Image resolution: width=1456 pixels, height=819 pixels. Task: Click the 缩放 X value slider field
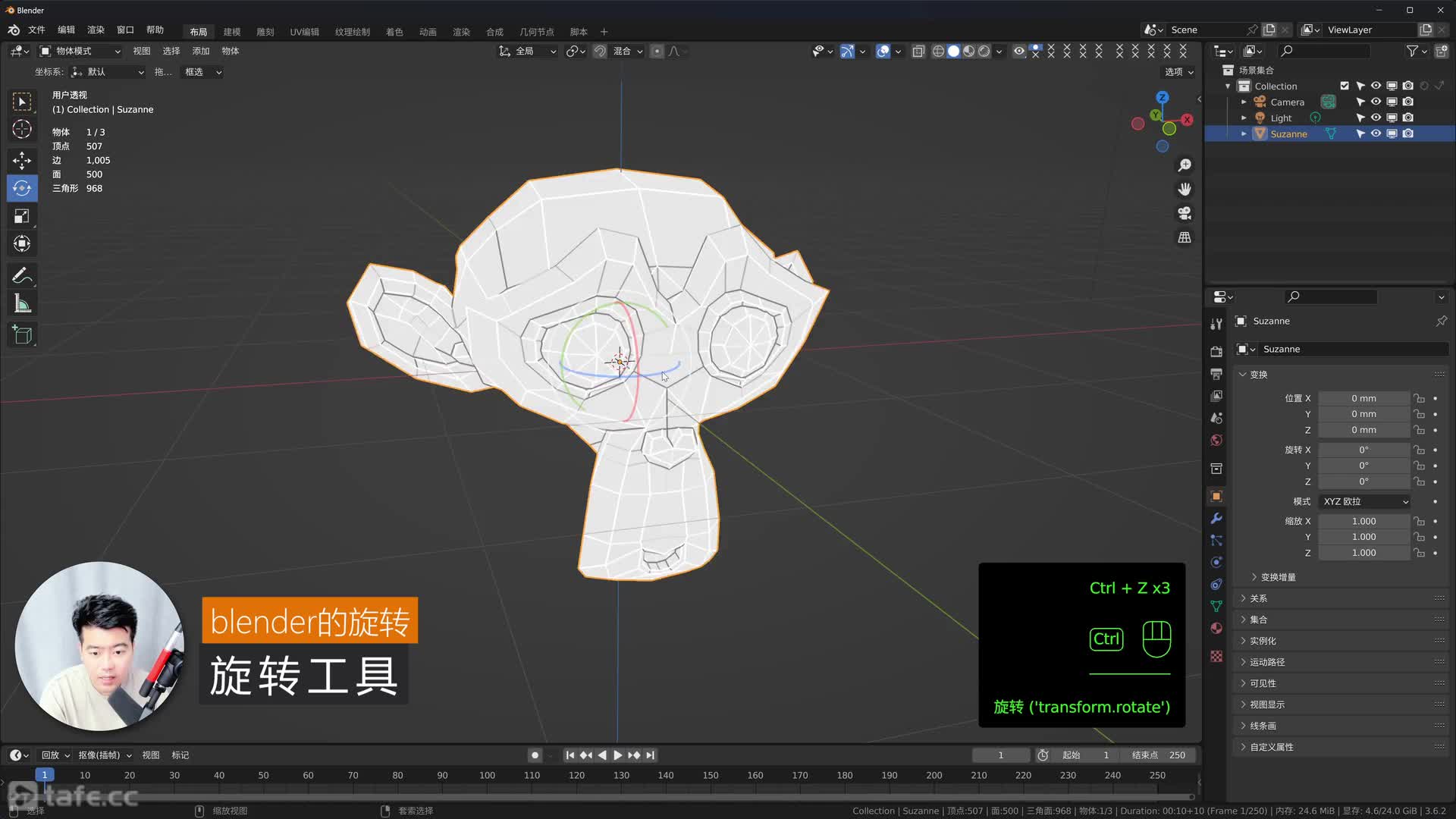(1363, 521)
